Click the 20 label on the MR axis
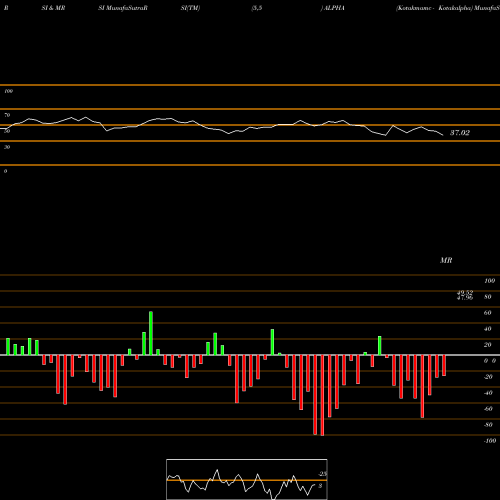500x500 pixels. tap(488, 345)
